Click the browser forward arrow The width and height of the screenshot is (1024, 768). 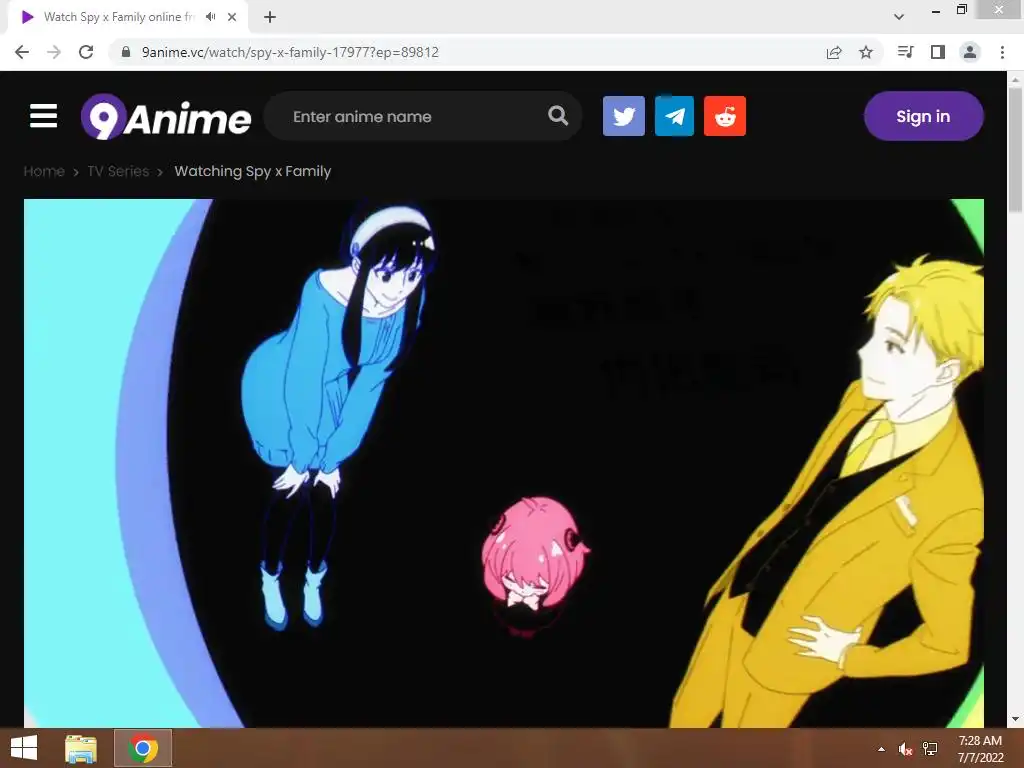[54, 52]
